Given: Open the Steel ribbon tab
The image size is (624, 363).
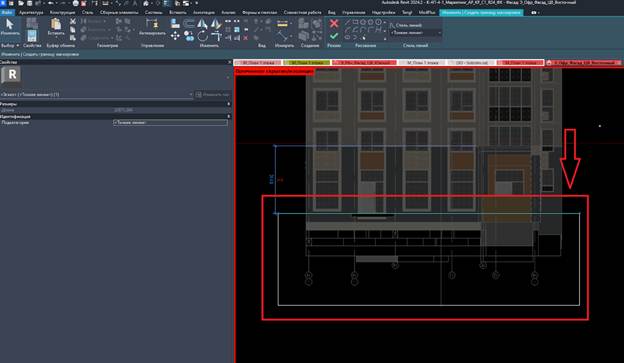Looking at the screenshot, I should 88,12.
